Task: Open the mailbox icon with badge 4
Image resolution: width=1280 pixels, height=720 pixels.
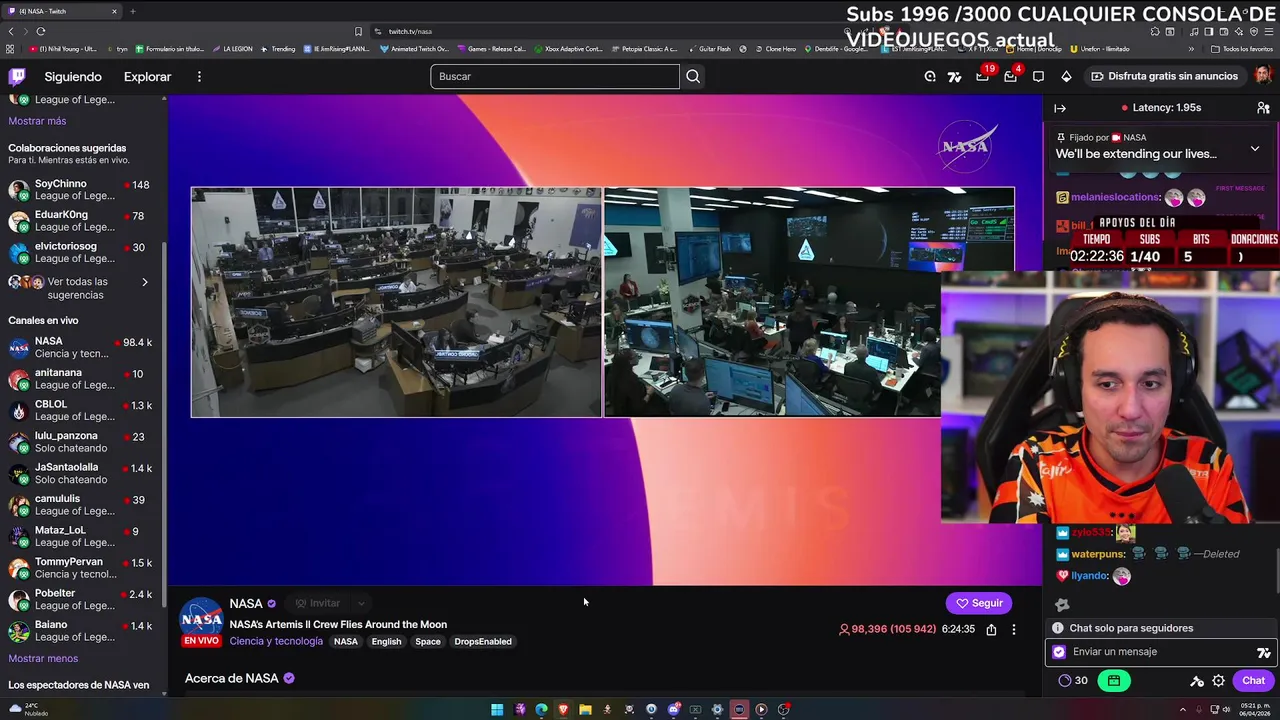Action: pos(1010,76)
